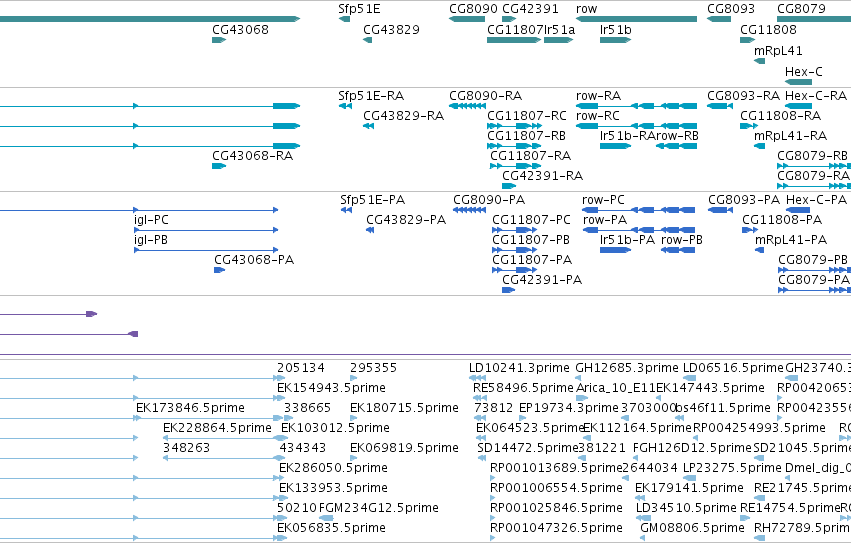Click the CG43068-RA transcript label
Image resolution: width=851 pixels, height=543 pixels.
252,156
